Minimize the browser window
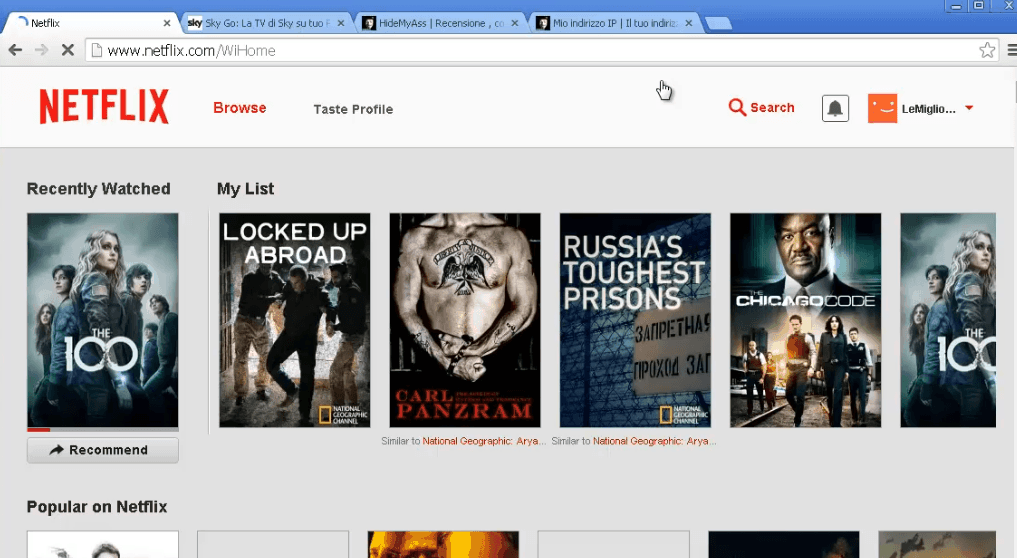The width and height of the screenshot is (1017, 558). pyautogui.click(x=955, y=6)
